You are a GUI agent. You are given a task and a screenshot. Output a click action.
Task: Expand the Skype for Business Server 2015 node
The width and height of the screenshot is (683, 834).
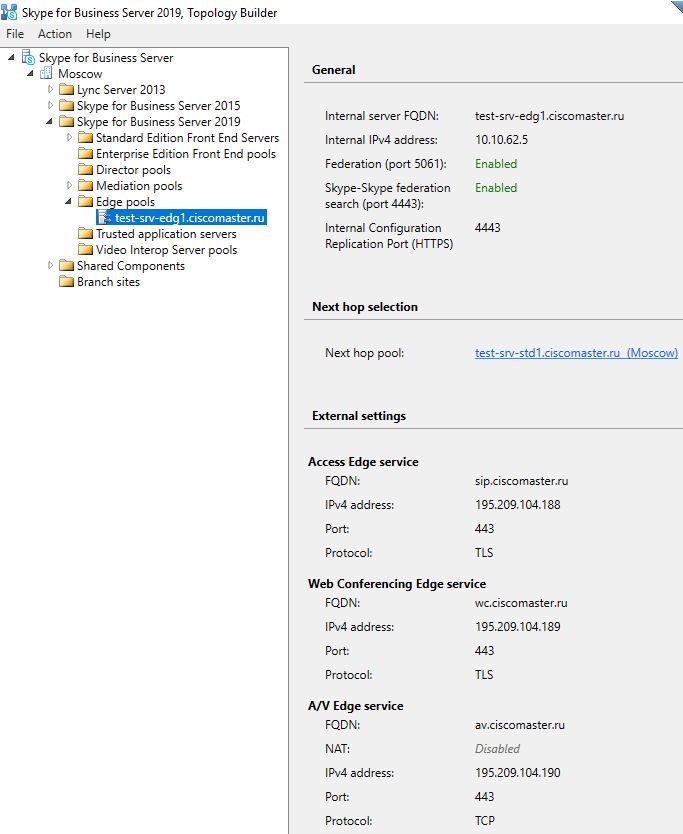coord(51,105)
